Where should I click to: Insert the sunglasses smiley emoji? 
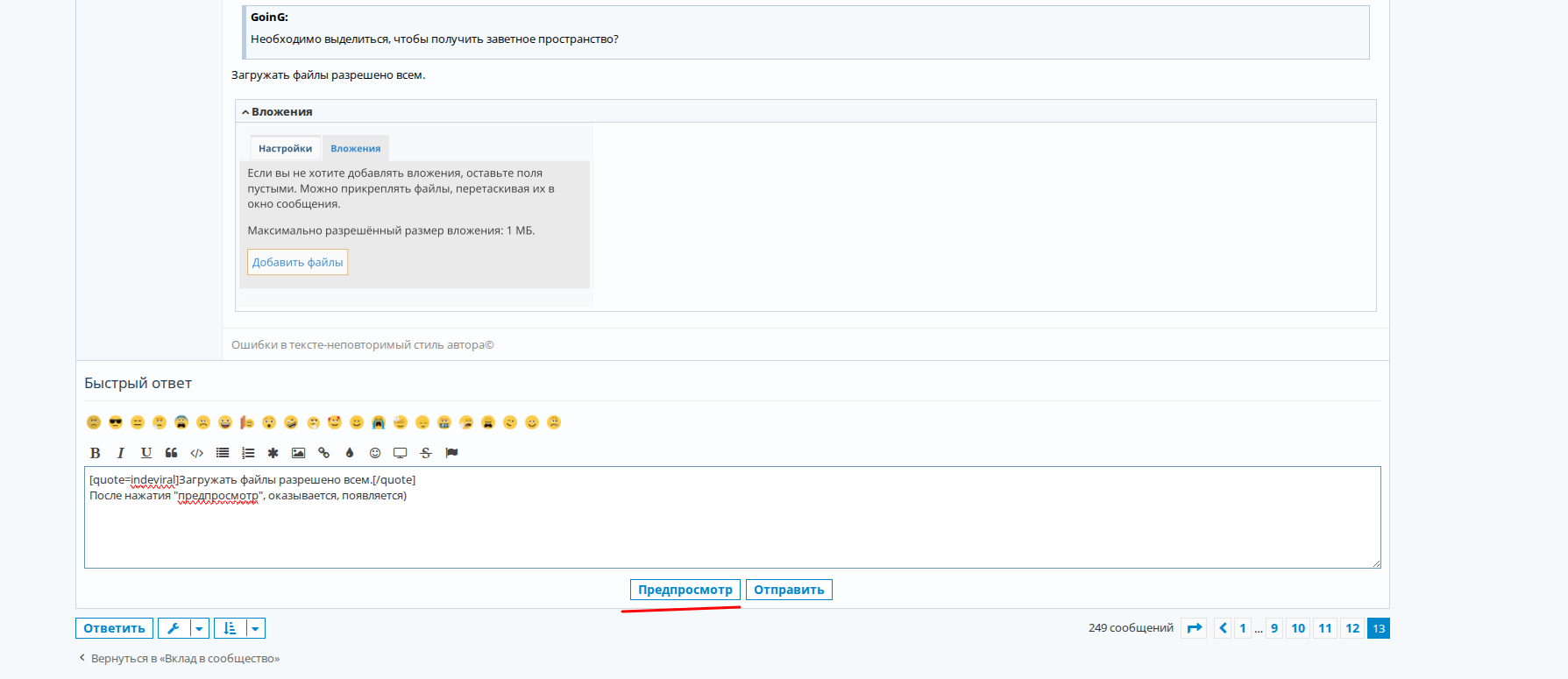[x=116, y=422]
